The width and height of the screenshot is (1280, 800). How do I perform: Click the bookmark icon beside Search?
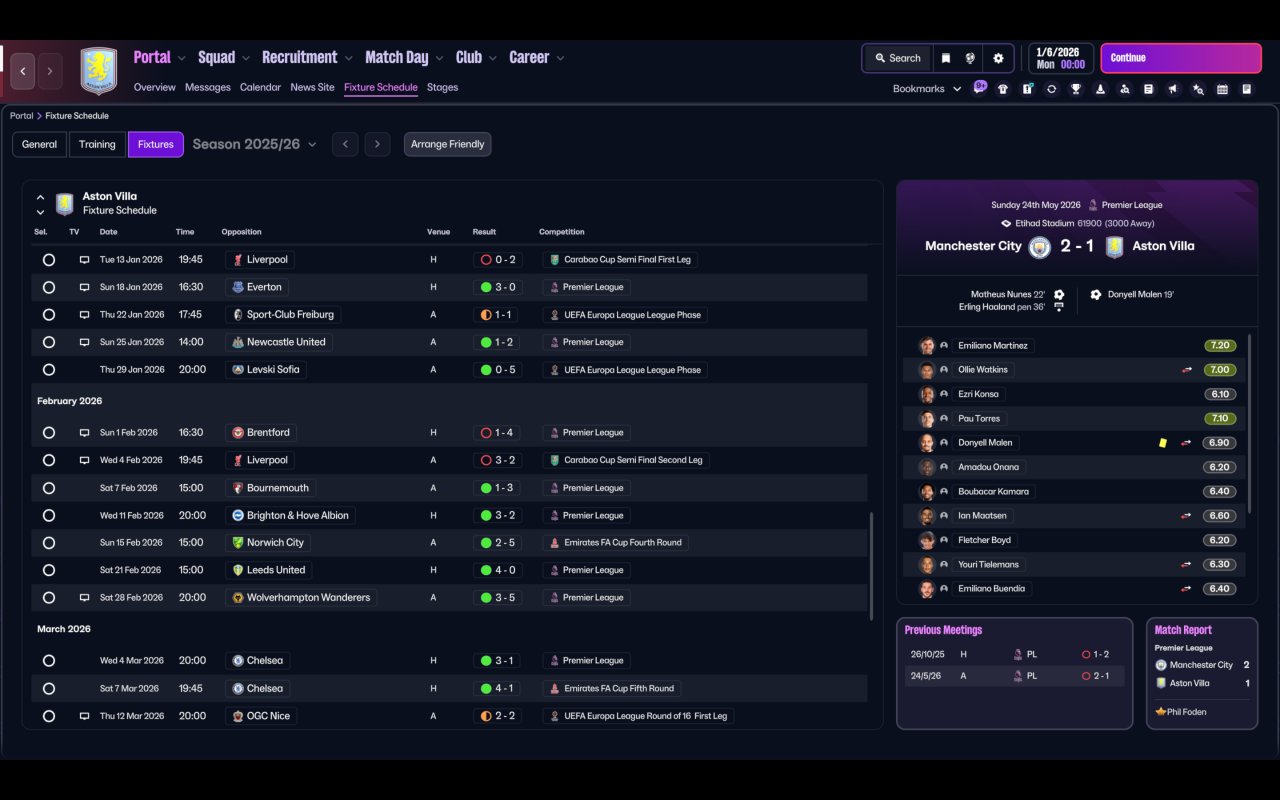pos(945,58)
